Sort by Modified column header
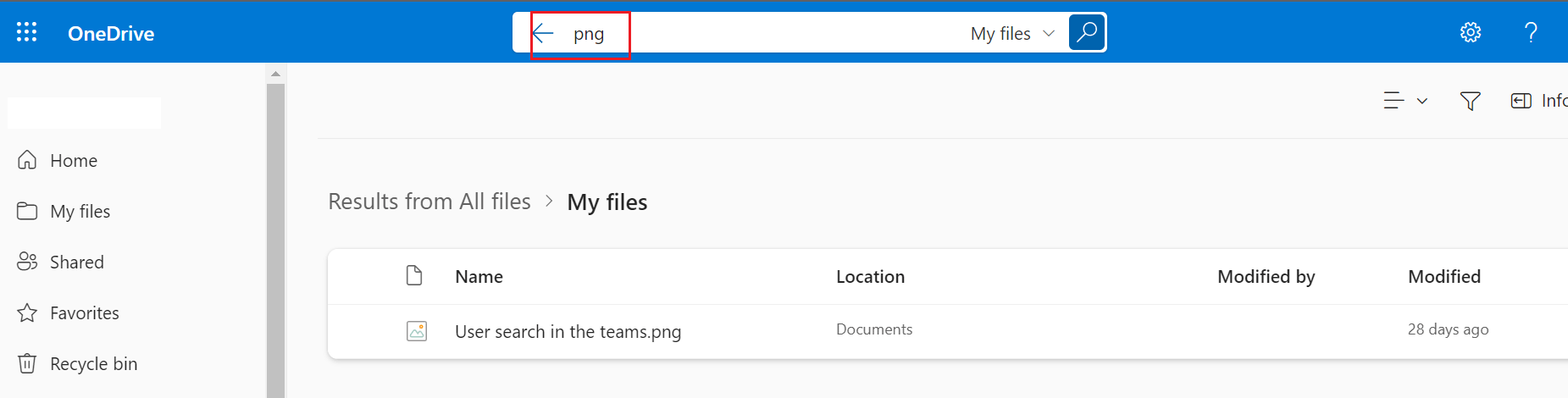This screenshot has height=398, width=1568. [1444, 277]
